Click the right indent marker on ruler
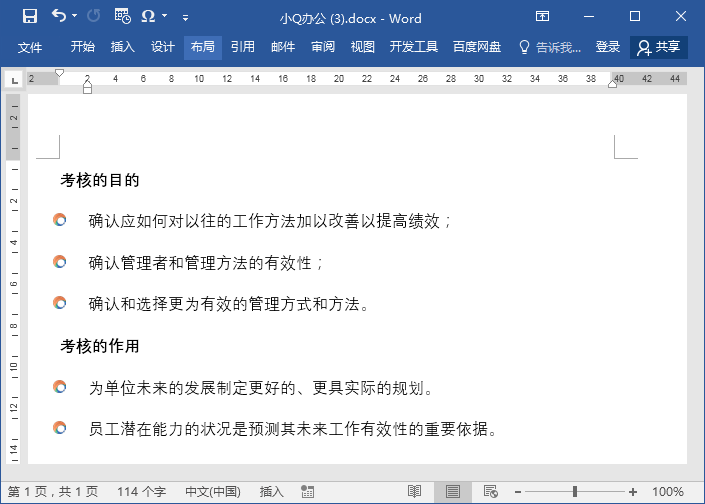Screen dimensions: 705x504 pos(612,84)
